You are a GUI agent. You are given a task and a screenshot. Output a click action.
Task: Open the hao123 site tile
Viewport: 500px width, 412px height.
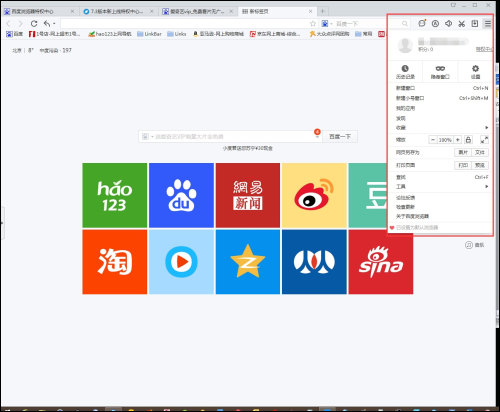click(x=115, y=195)
